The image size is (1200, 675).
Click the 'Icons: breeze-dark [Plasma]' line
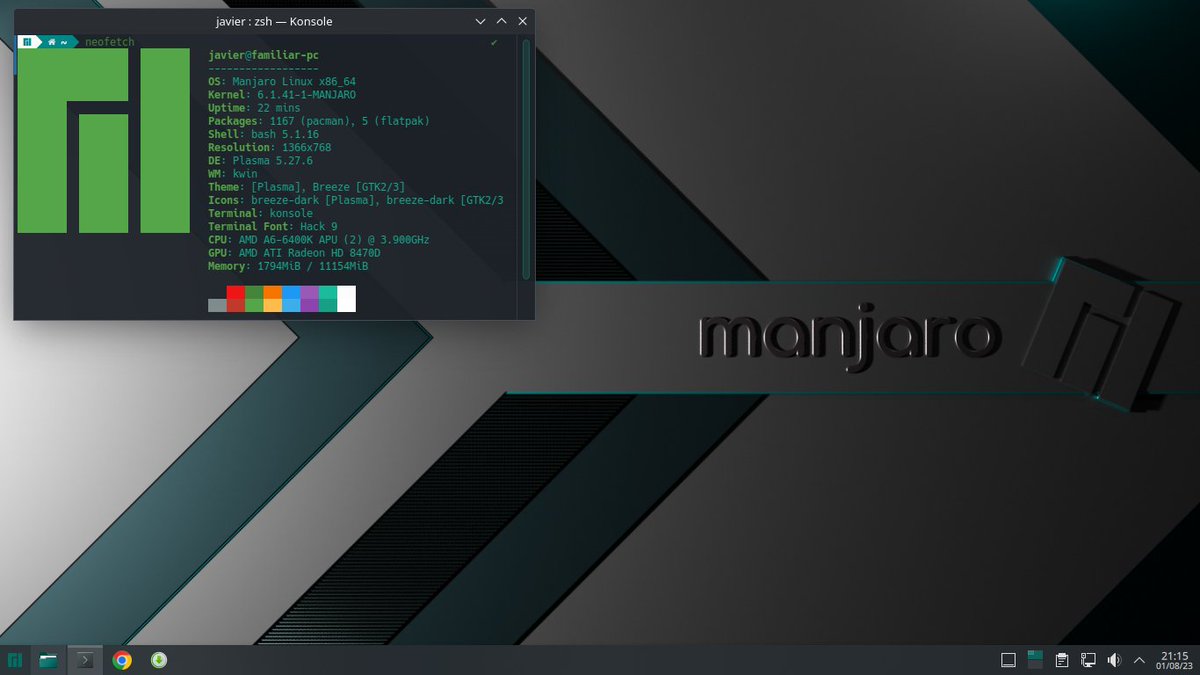pyautogui.click(x=356, y=200)
